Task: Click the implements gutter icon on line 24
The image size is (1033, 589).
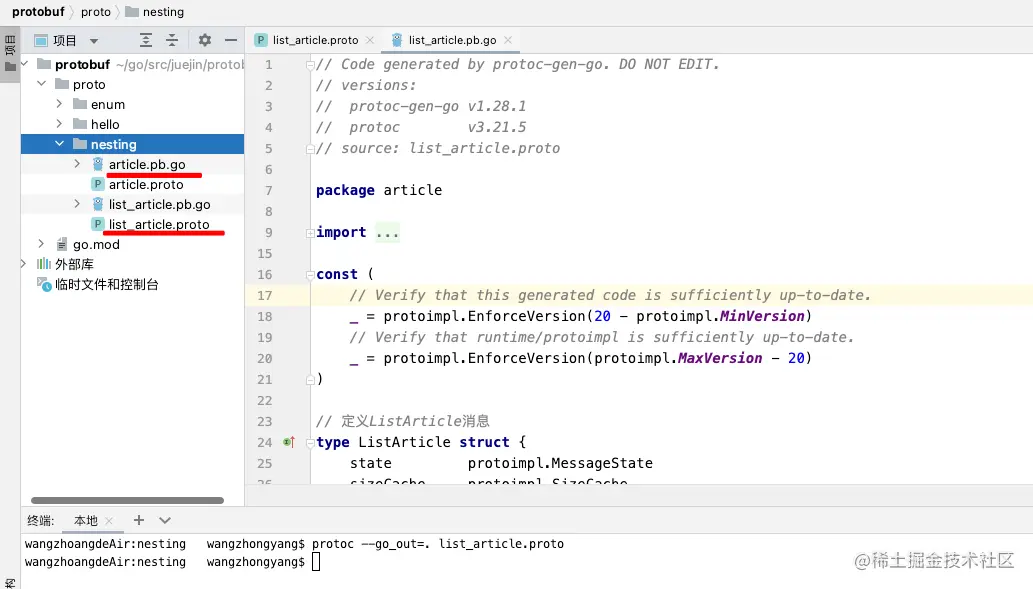Action: click(289, 442)
